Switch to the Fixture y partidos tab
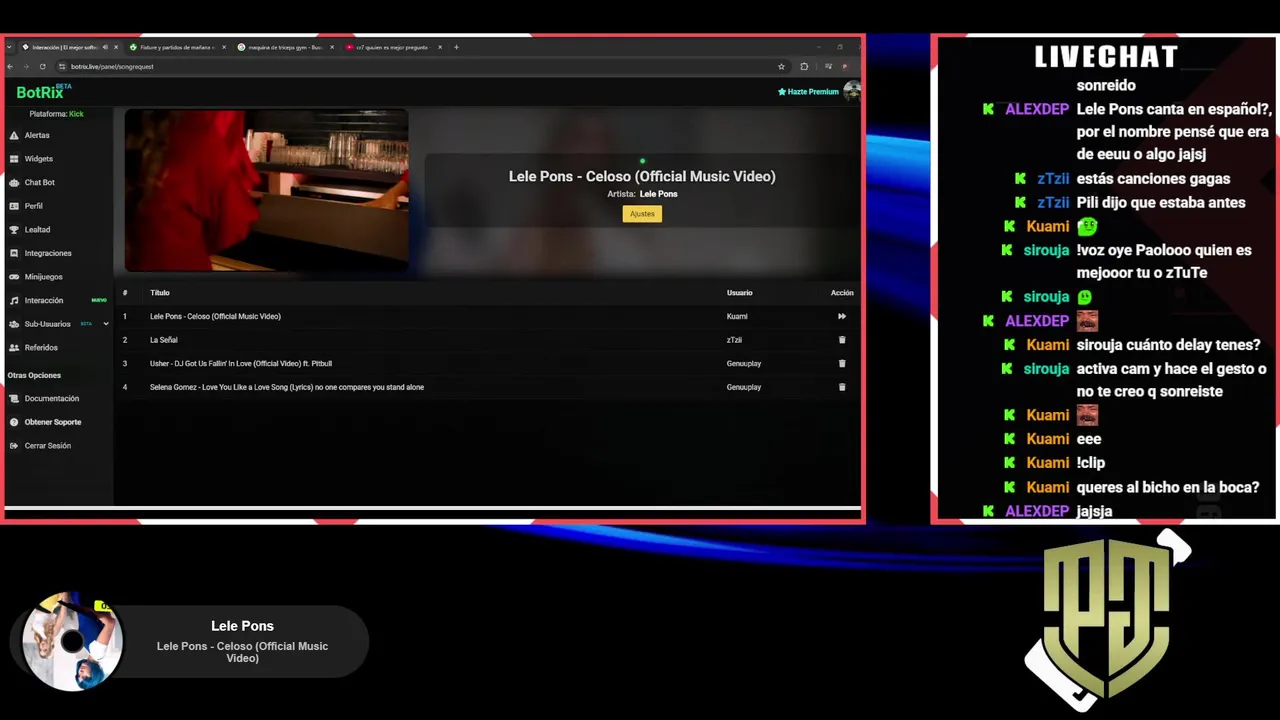Viewport: 1280px width, 720px height. (176, 47)
